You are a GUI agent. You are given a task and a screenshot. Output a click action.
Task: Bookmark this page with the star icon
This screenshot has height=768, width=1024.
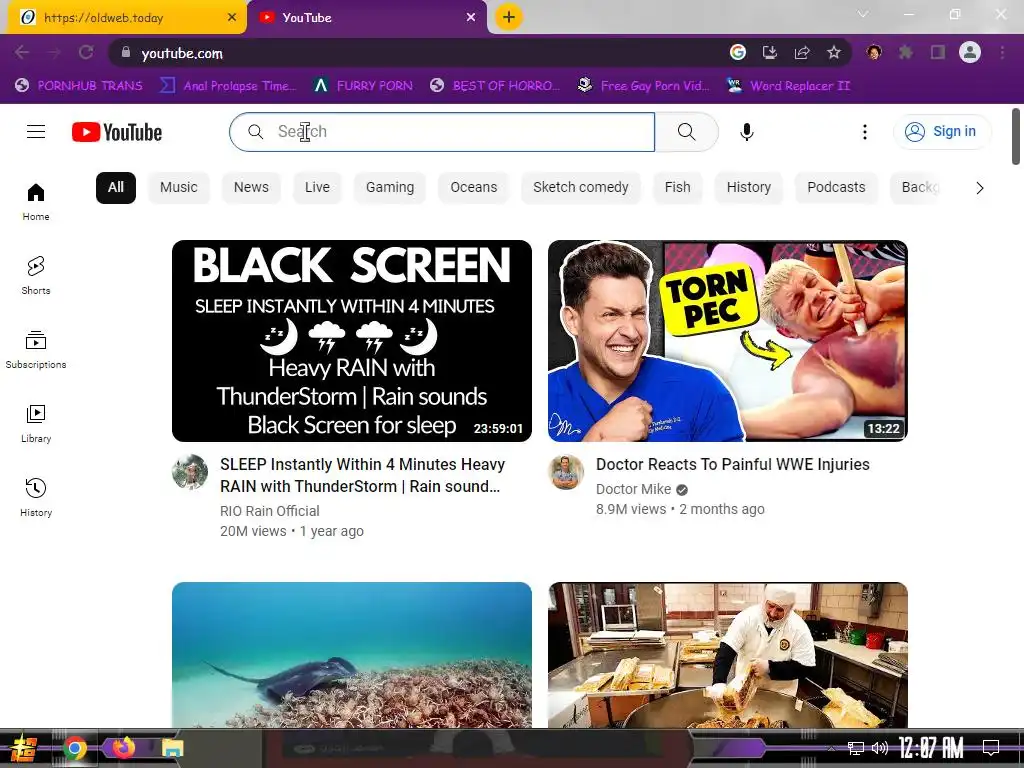click(834, 53)
